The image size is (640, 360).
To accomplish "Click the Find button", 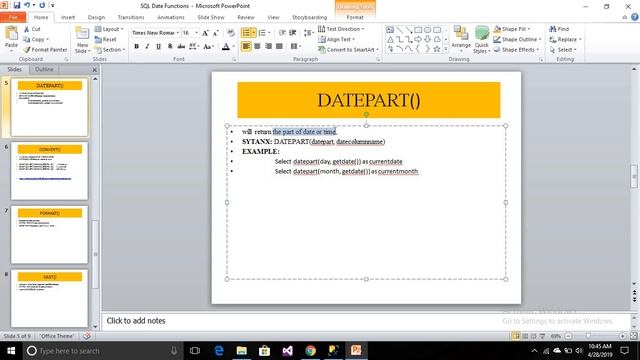I will (x=559, y=29).
